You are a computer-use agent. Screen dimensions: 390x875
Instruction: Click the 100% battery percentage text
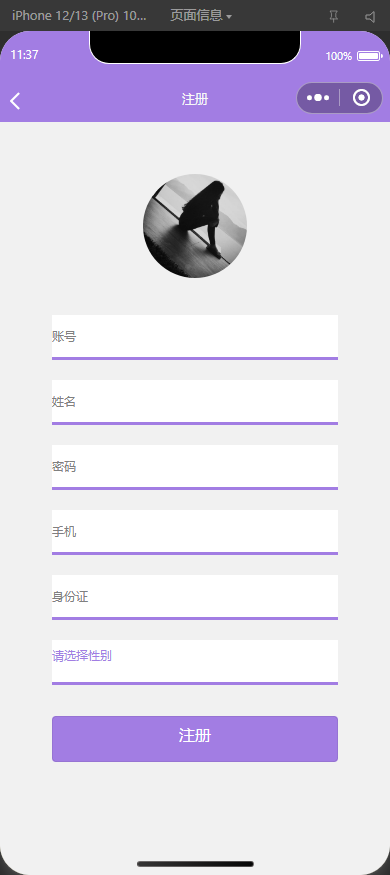[x=339, y=56]
